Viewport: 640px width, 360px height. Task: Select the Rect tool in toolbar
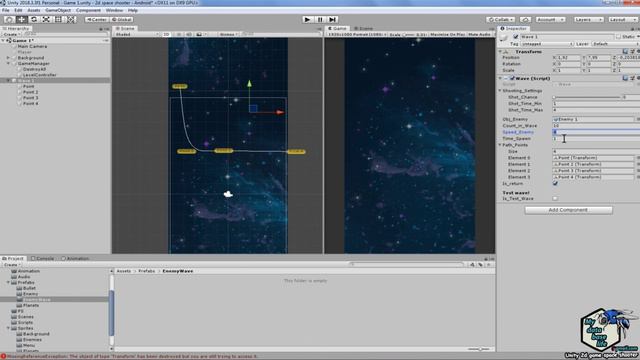[x=58, y=19]
